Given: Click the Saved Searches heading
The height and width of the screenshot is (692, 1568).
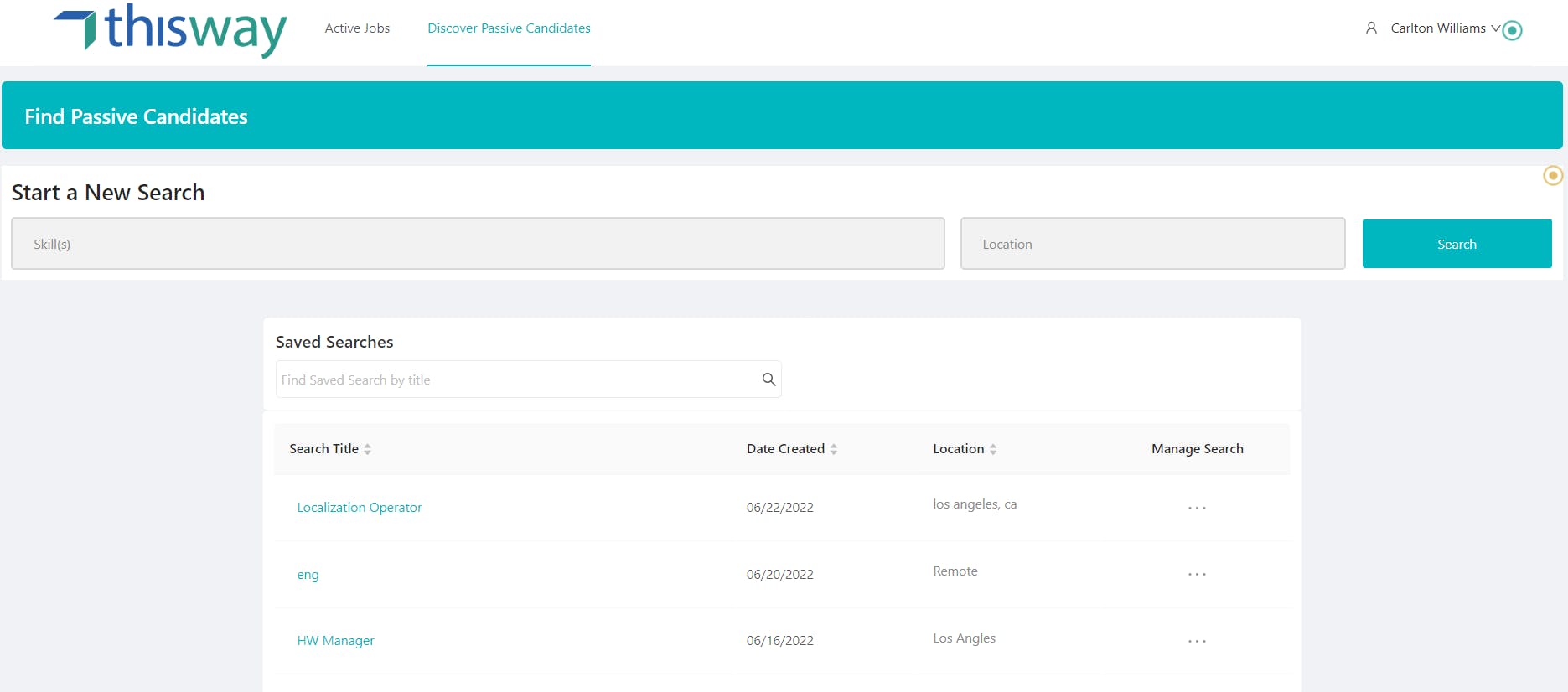Looking at the screenshot, I should pos(334,342).
